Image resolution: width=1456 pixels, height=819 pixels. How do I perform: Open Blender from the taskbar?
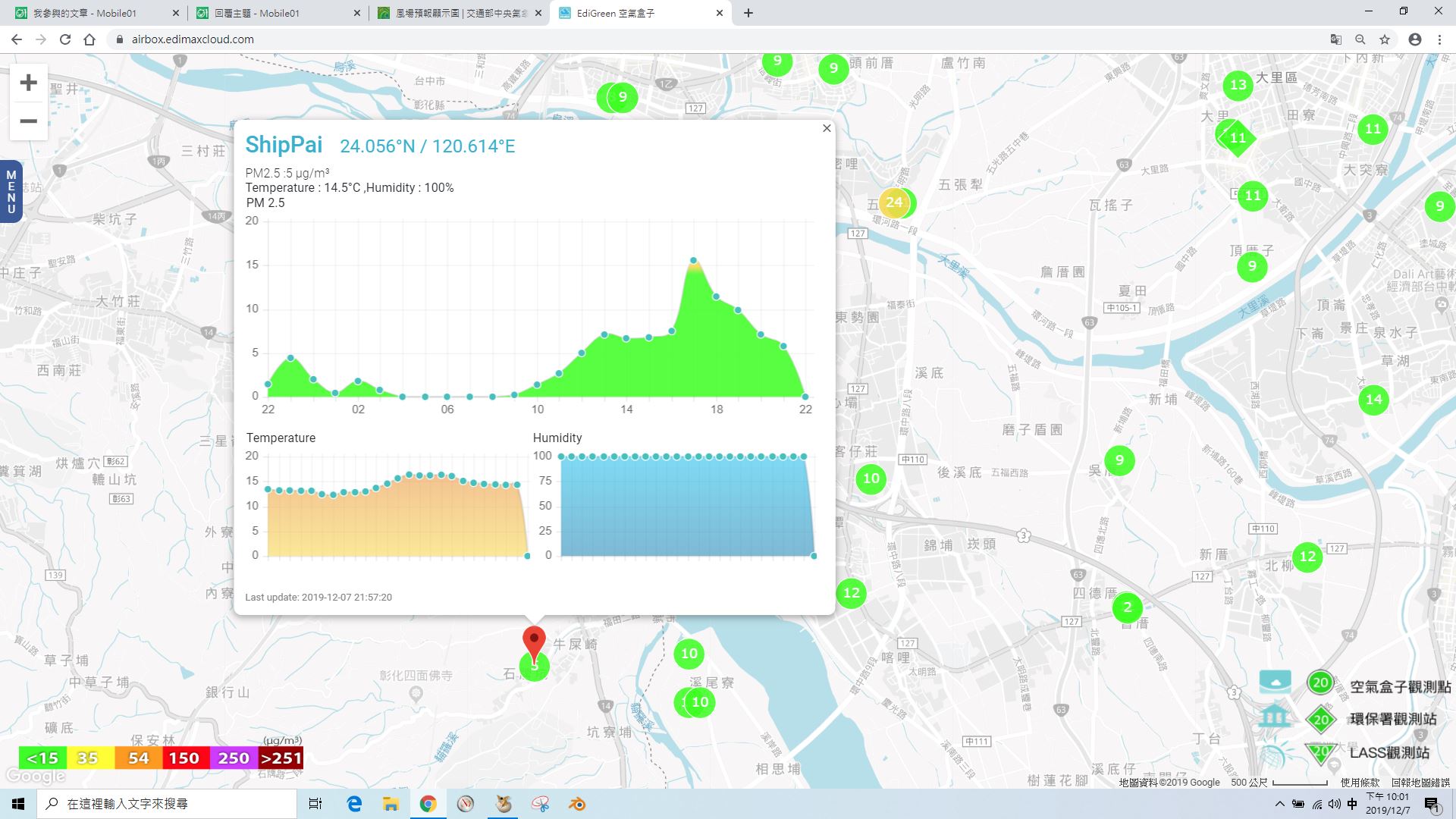point(578,804)
